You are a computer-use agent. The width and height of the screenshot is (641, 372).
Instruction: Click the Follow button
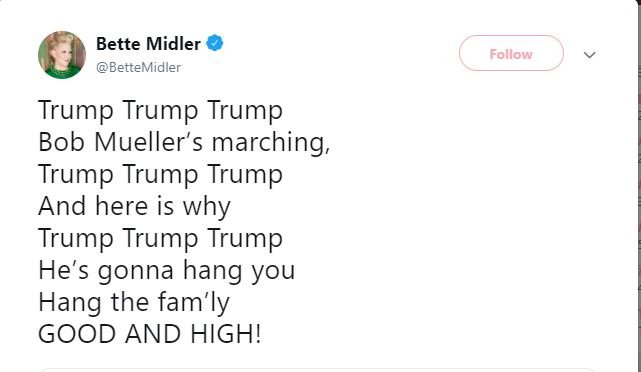(511, 53)
